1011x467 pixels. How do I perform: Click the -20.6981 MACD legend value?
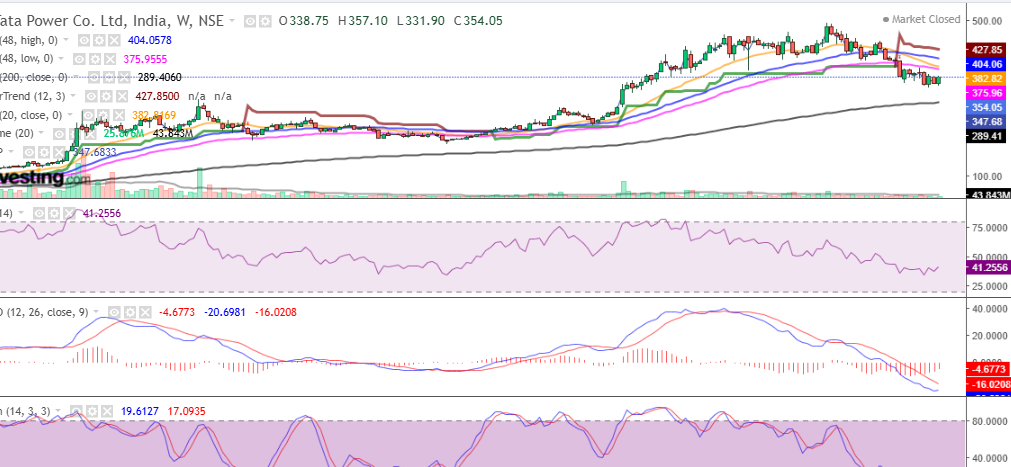click(x=226, y=312)
